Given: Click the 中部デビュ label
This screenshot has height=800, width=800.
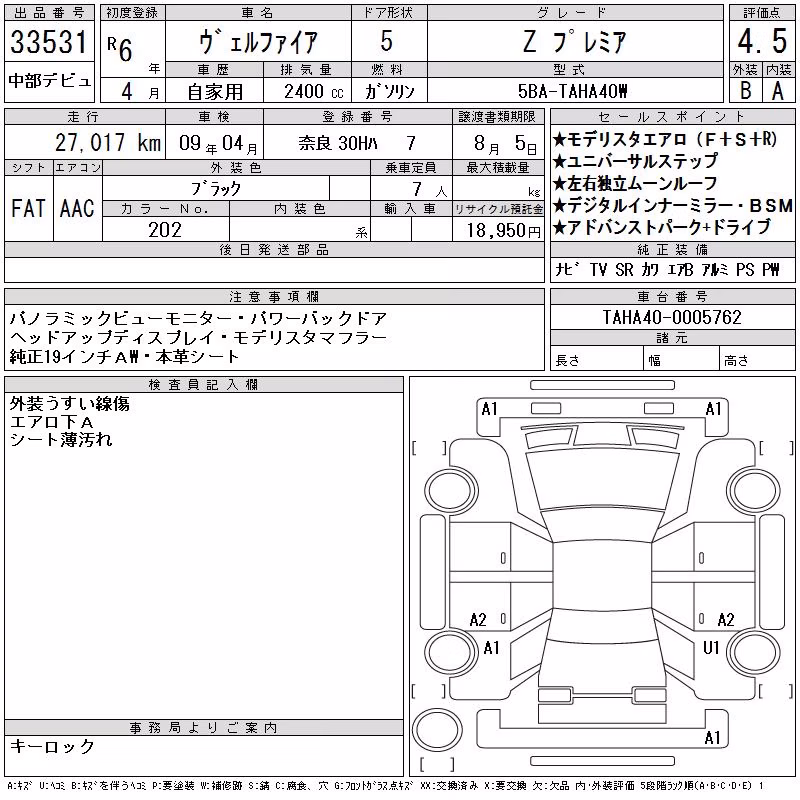Looking at the screenshot, I should point(49,81).
